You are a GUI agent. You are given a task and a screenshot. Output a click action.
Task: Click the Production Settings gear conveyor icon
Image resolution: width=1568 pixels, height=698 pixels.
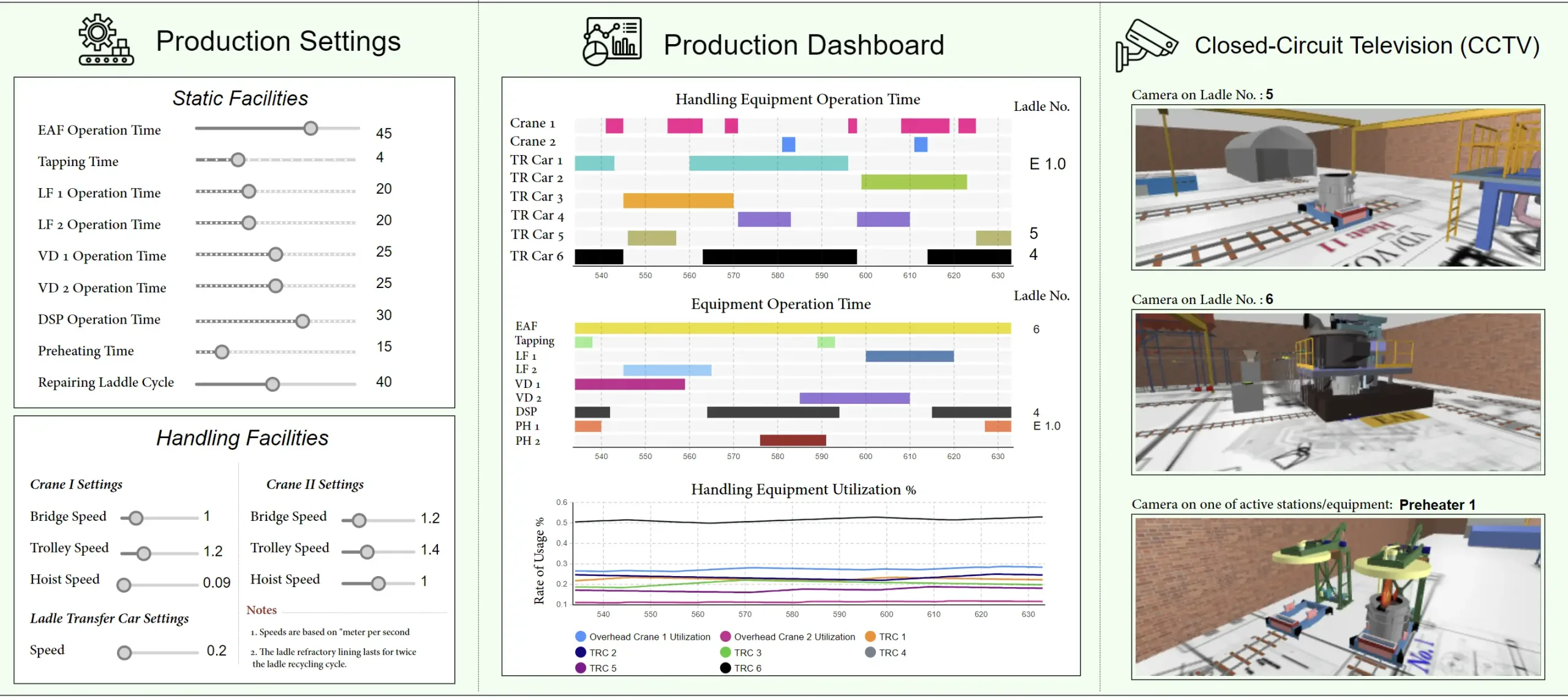105,40
